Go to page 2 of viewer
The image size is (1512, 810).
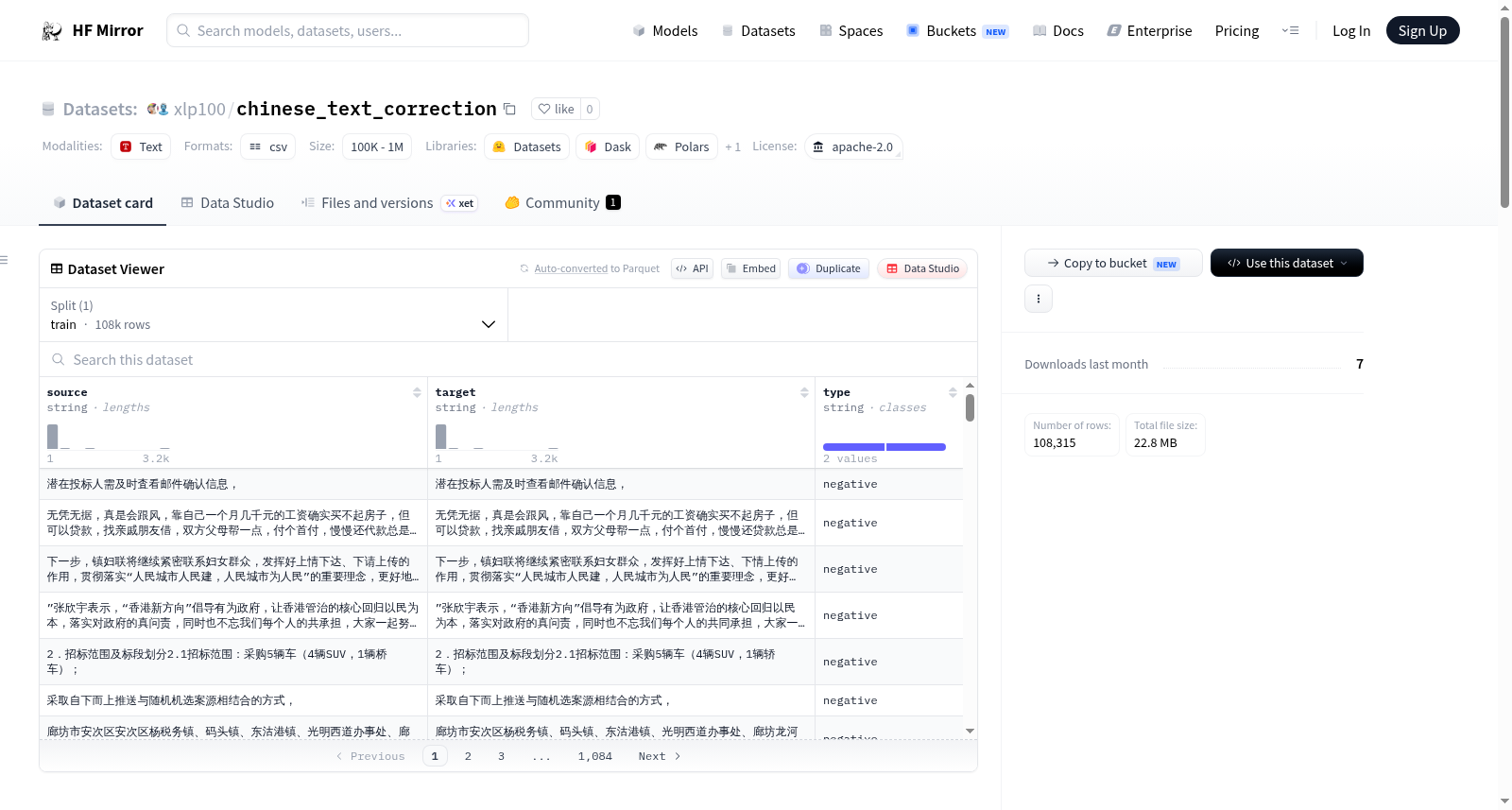pyautogui.click(x=468, y=756)
